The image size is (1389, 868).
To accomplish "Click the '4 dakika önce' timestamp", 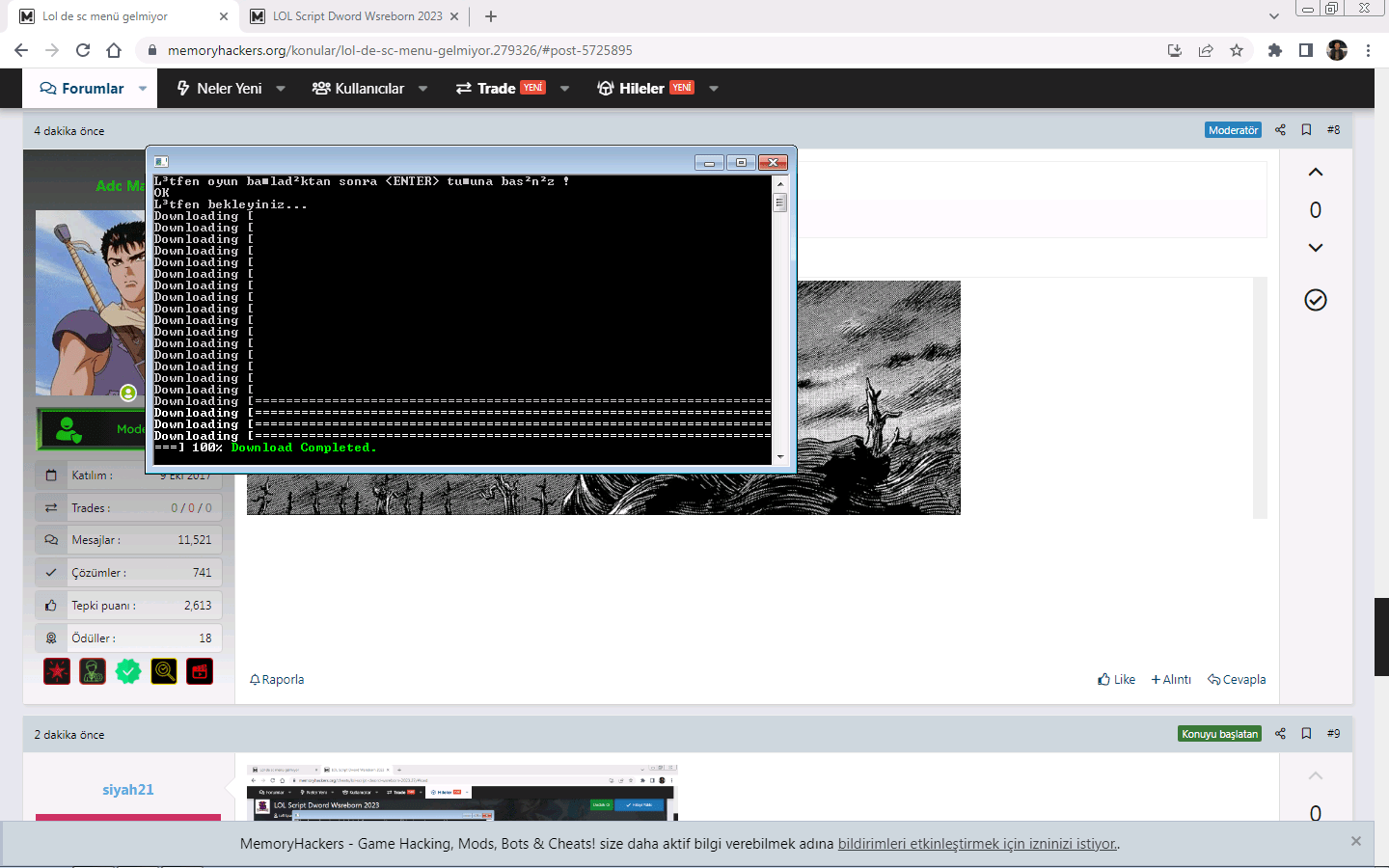I will point(69,131).
